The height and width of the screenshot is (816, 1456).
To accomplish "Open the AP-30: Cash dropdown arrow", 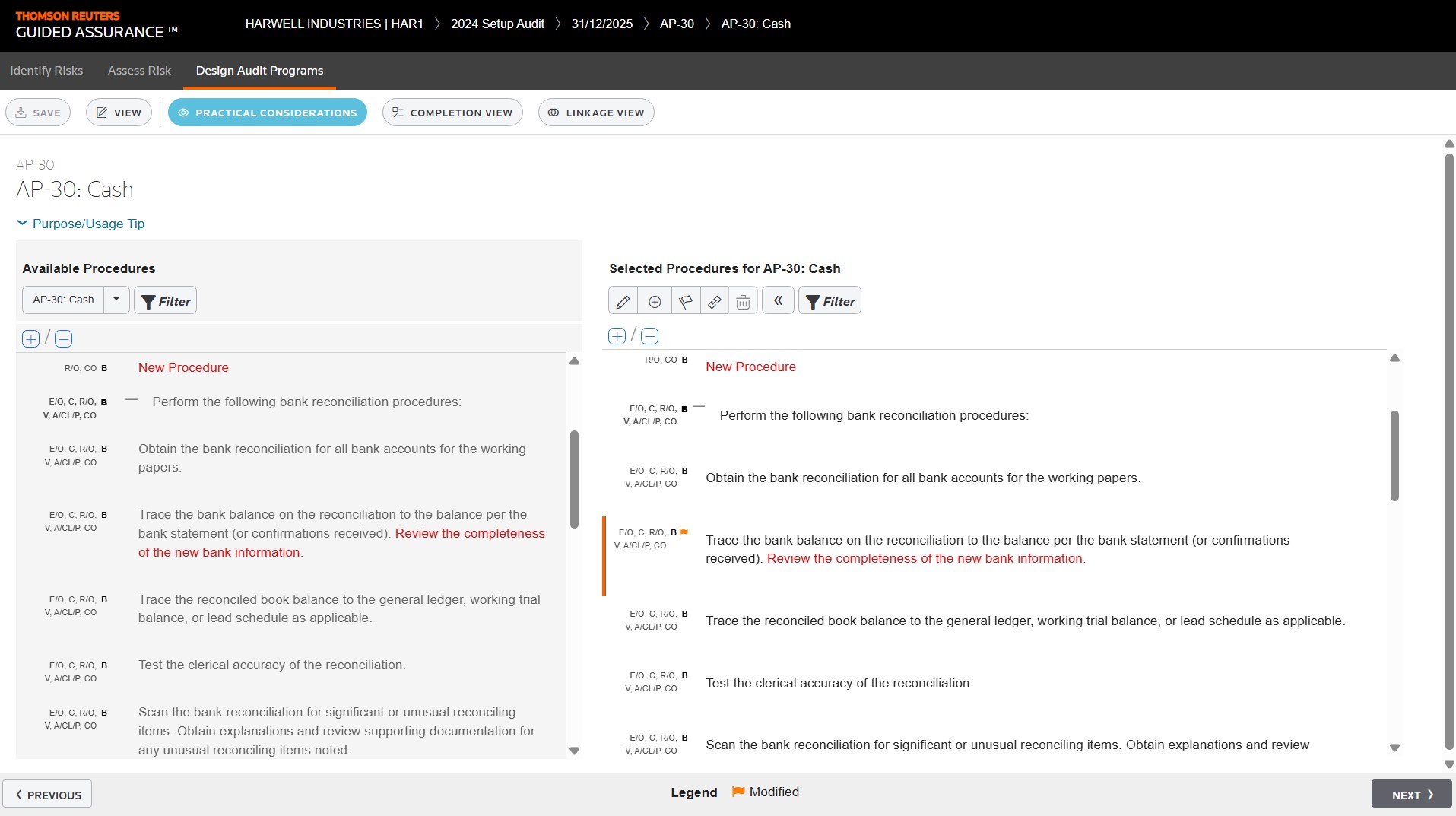I will [x=116, y=300].
